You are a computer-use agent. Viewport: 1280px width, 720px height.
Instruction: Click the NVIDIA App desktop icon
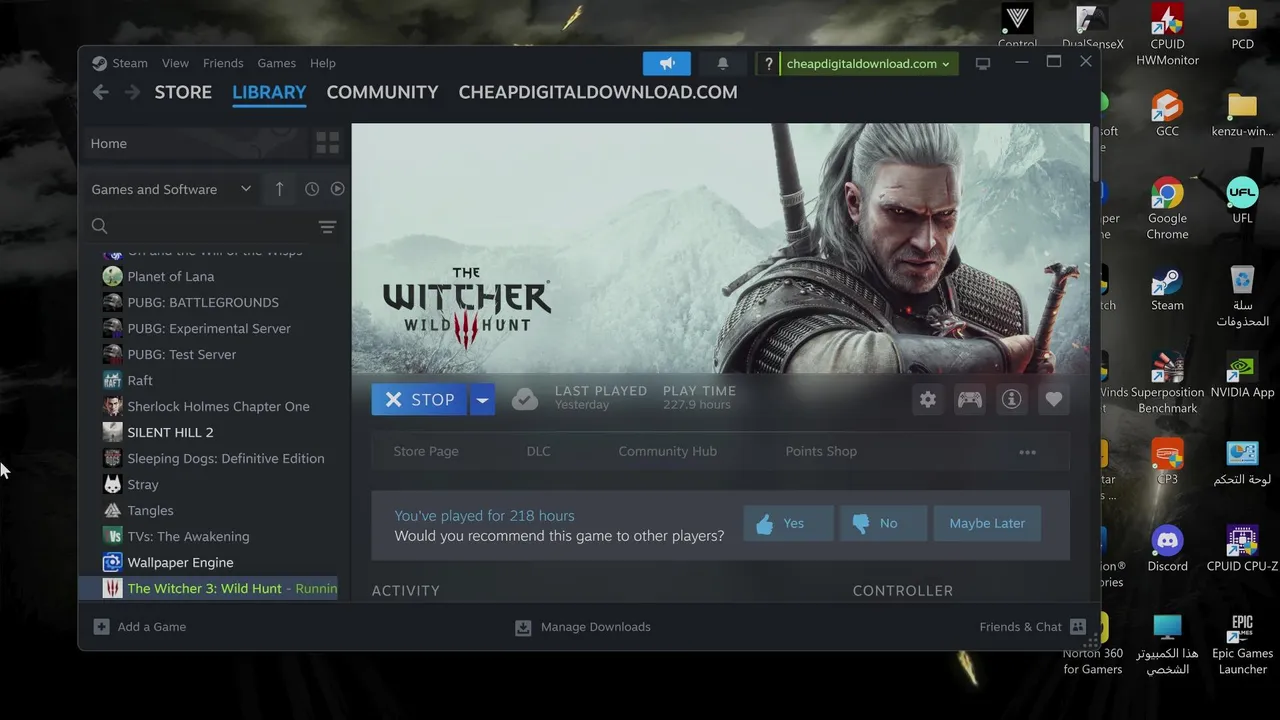pyautogui.click(x=1242, y=375)
